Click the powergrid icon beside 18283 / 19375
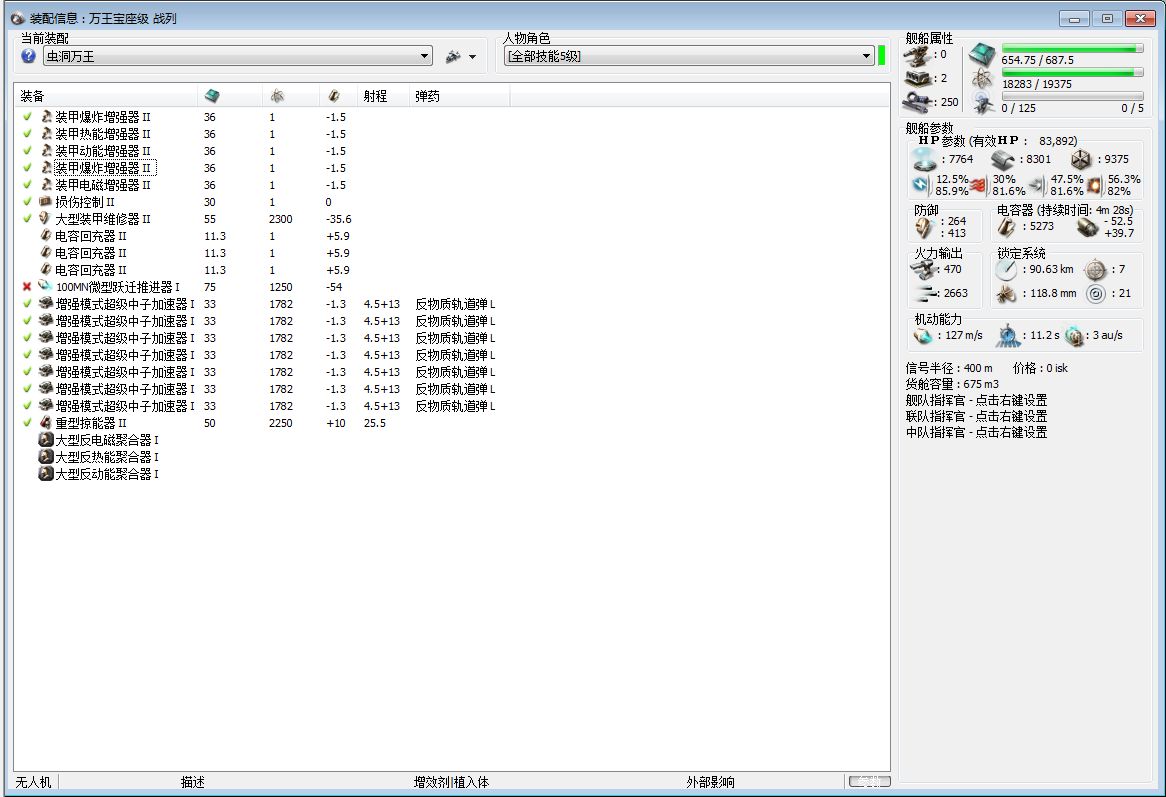Image resolution: width=1166 pixels, height=797 pixels. click(982, 79)
